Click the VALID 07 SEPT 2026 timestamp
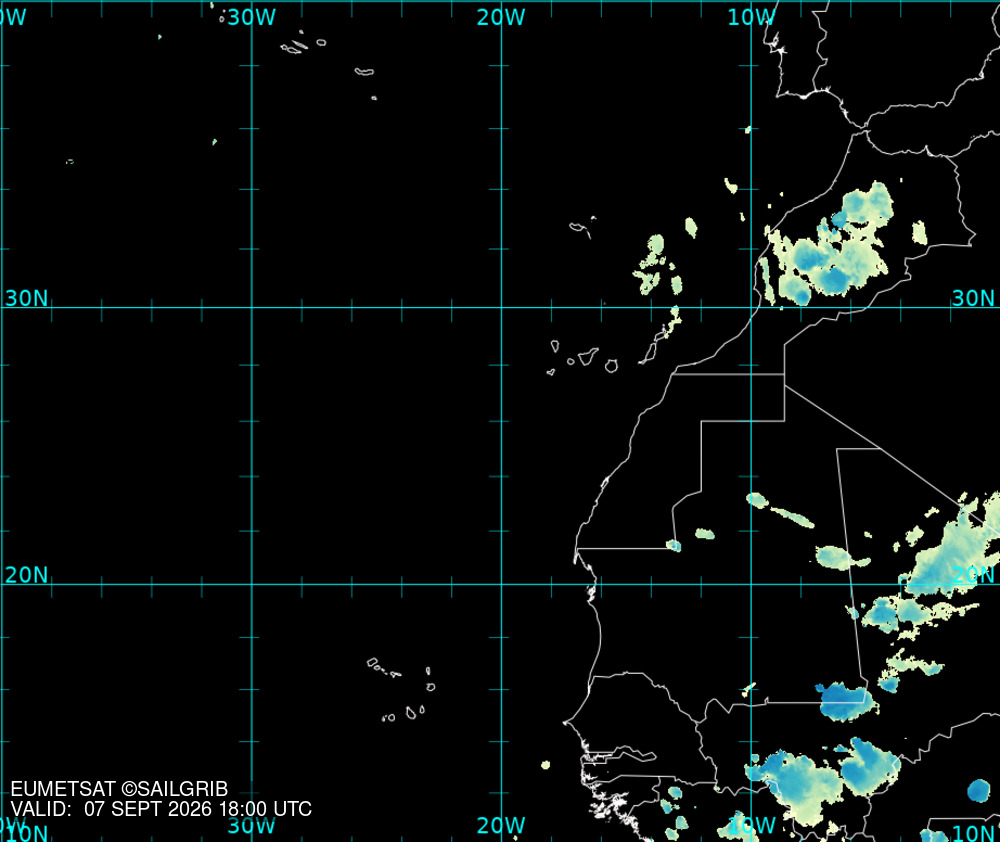The image size is (1000, 842). pos(161,809)
